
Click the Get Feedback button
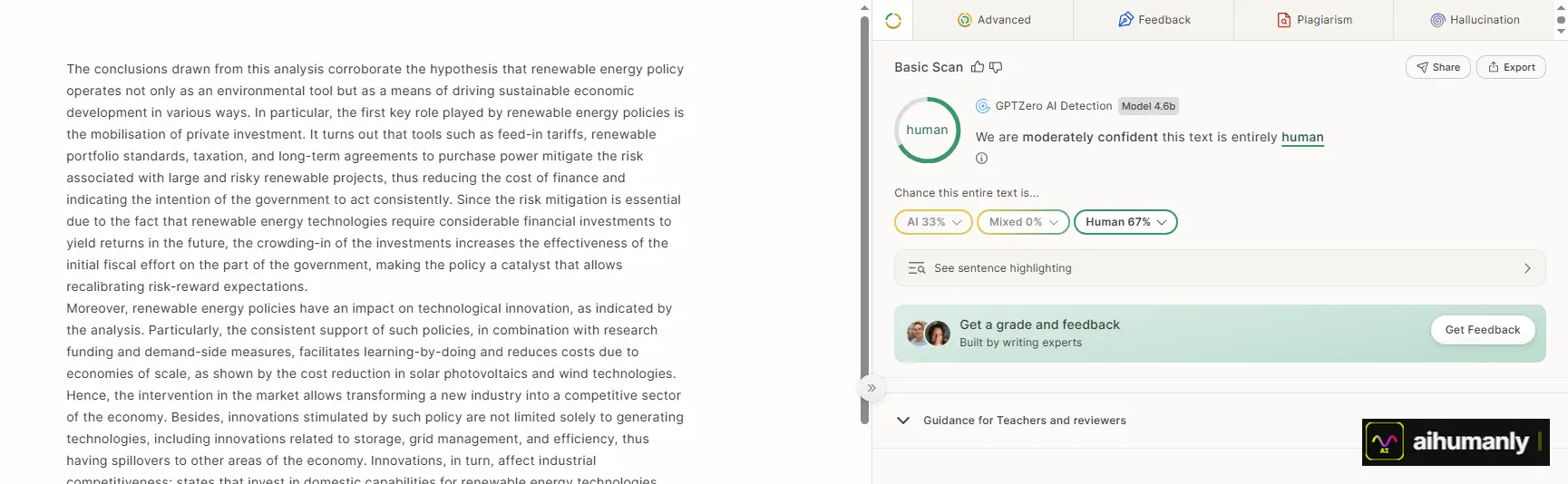pos(1483,330)
